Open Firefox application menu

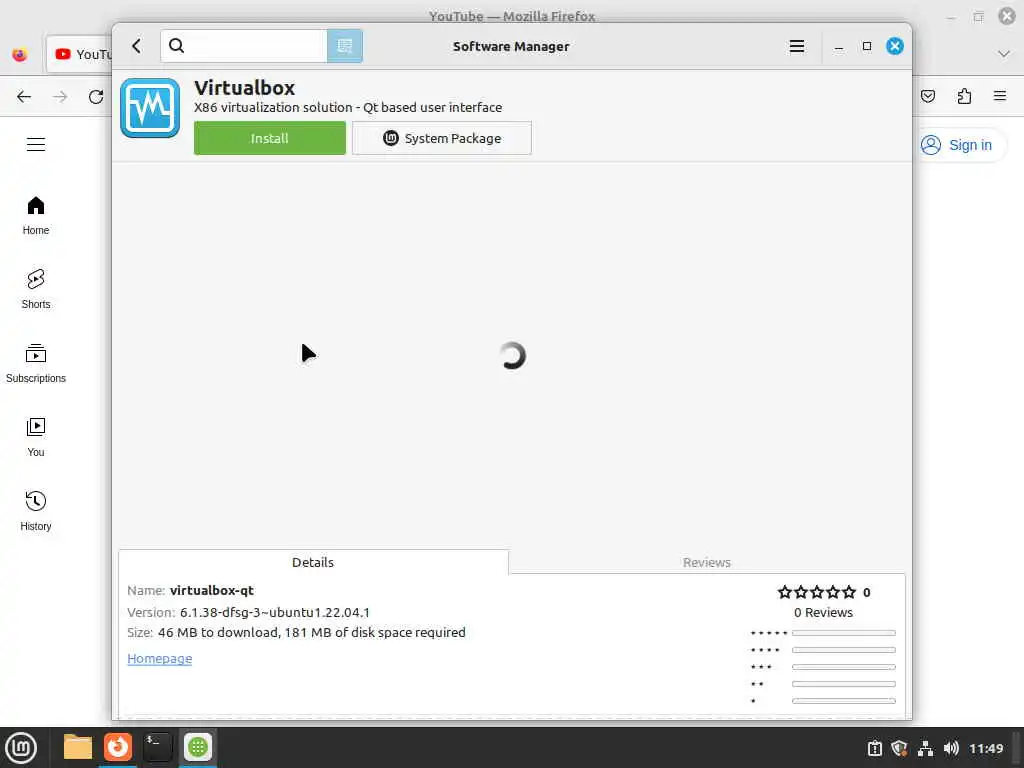click(1000, 96)
